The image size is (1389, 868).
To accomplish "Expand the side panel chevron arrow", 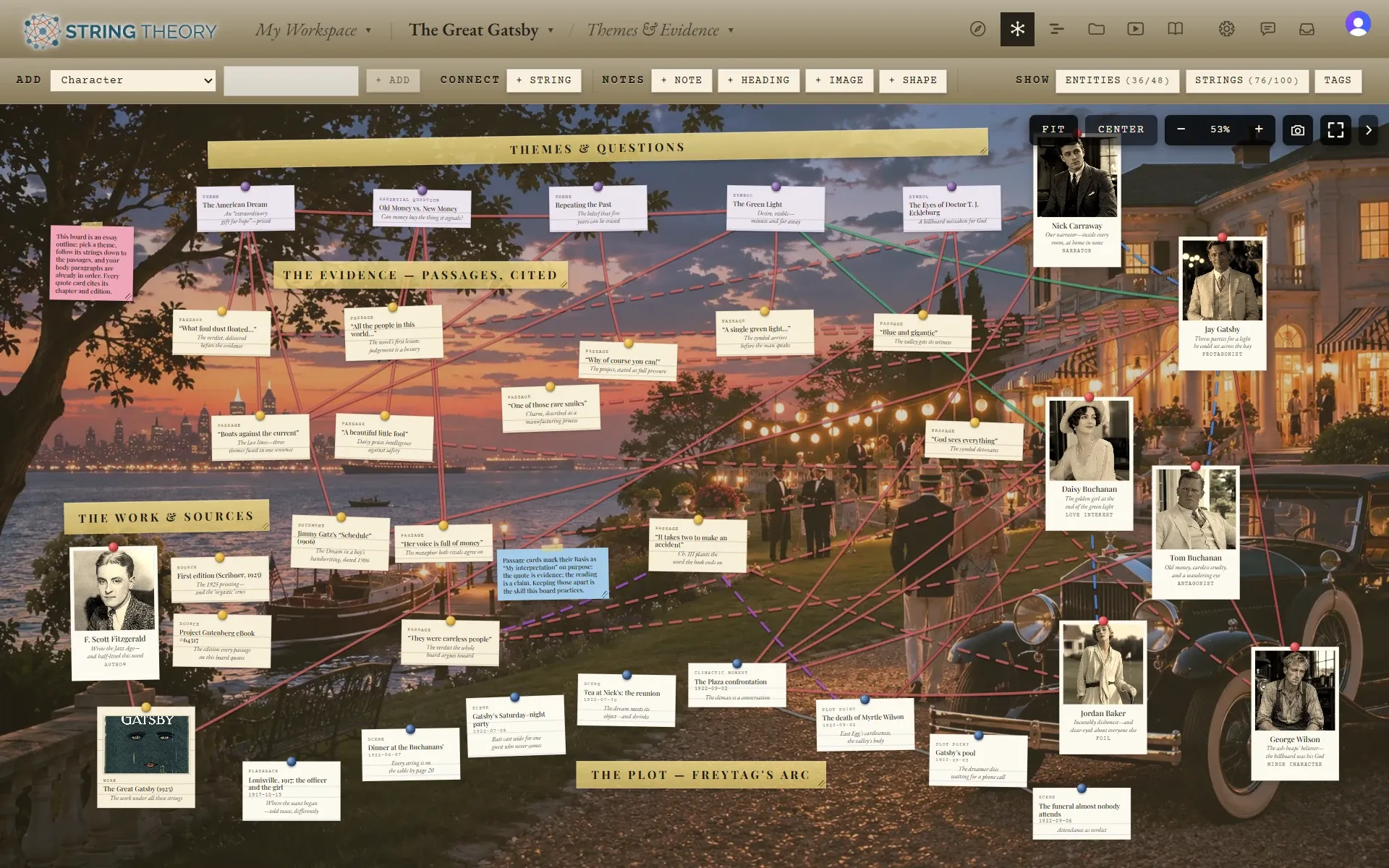I will 1368,130.
